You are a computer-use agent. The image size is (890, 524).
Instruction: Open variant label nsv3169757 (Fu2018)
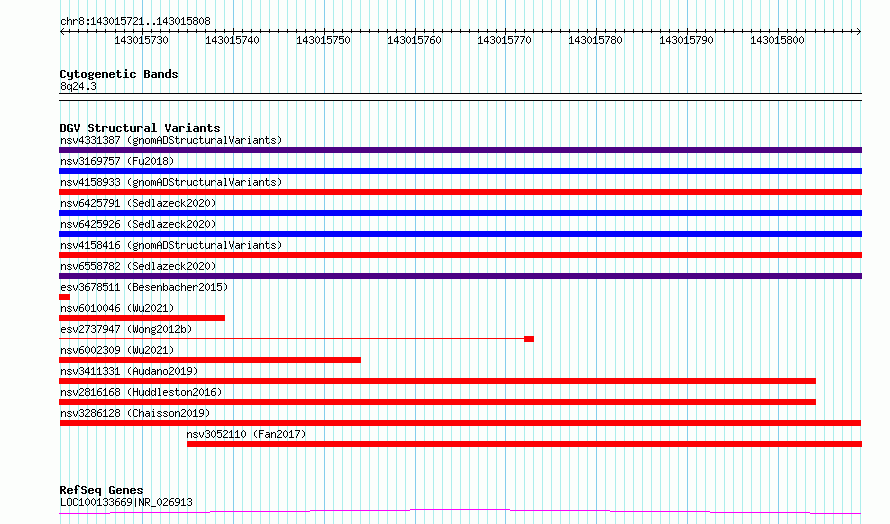[x=117, y=161]
